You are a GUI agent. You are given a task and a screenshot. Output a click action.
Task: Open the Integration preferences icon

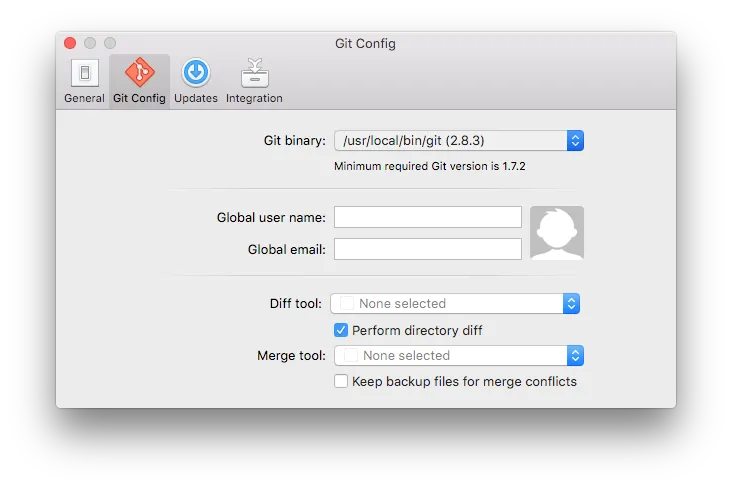(254, 73)
